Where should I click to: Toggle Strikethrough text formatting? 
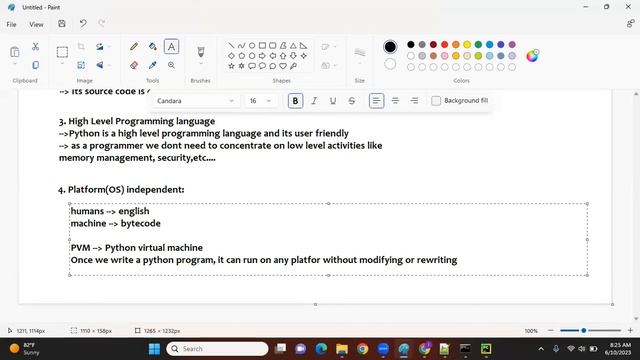351,101
